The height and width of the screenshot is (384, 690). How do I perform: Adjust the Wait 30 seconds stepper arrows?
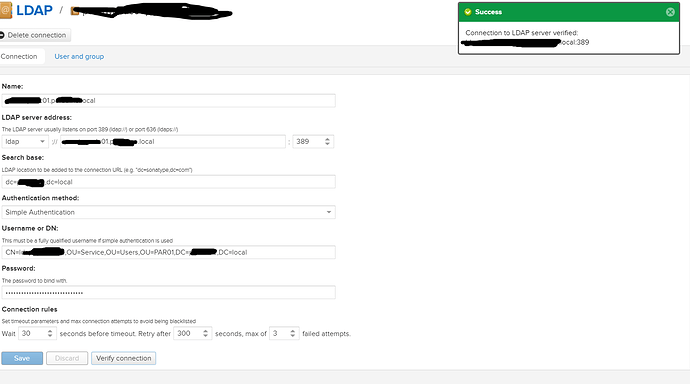(50, 333)
